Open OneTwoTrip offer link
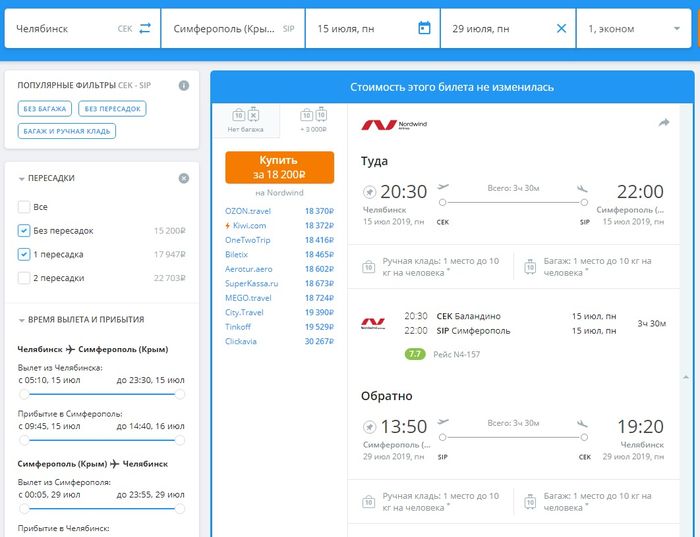 pos(247,240)
